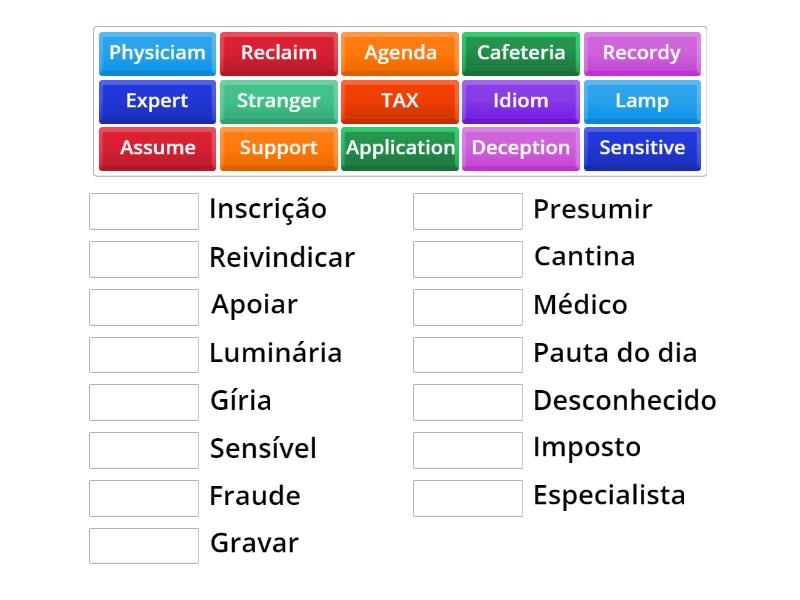This screenshot has width=800, height=600.
Task: Choose the orange Support tile
Action: 278,148
